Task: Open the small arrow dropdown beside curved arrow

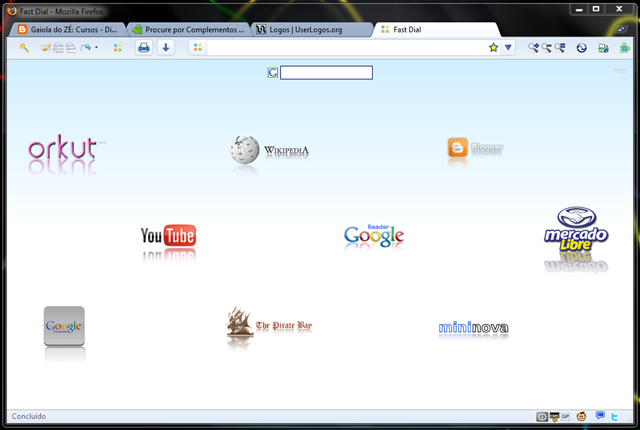Action: [96, 47]
